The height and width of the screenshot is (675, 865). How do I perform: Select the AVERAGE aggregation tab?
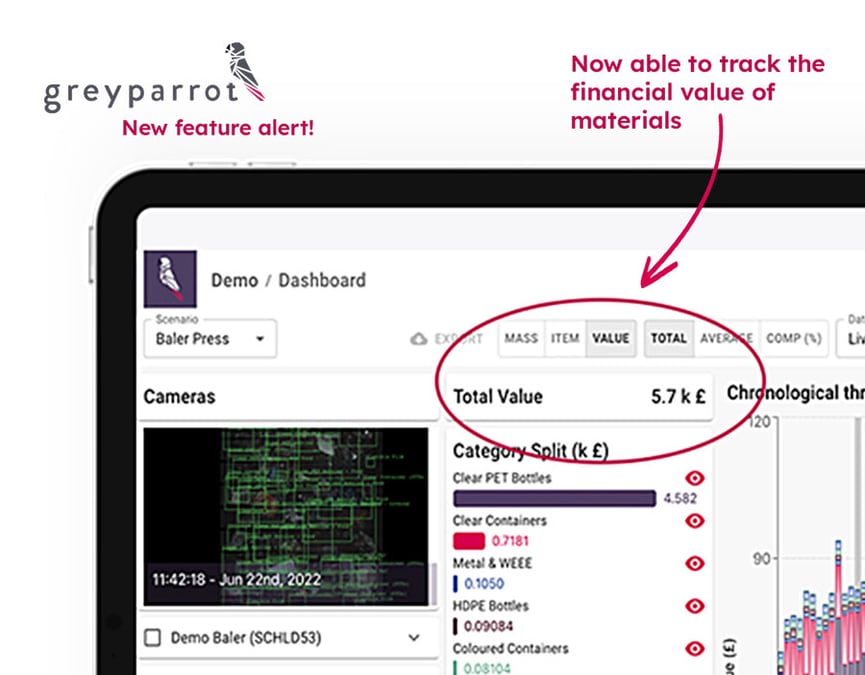727,338
